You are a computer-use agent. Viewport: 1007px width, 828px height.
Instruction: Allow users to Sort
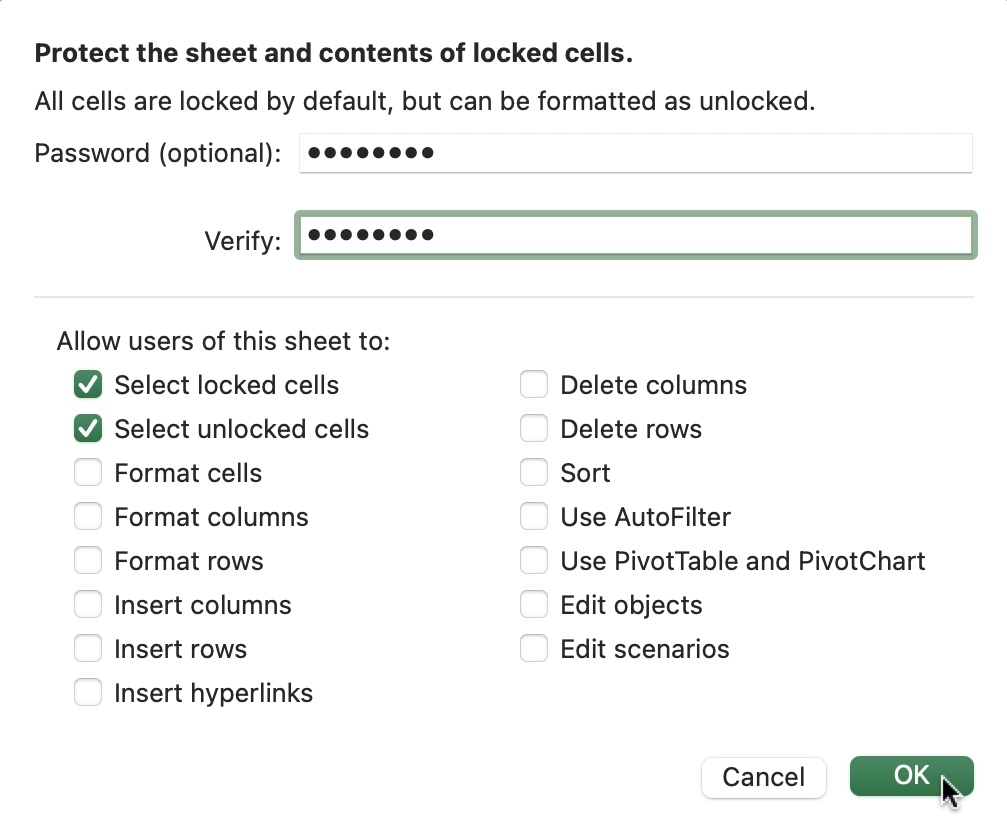pos(534,473)
